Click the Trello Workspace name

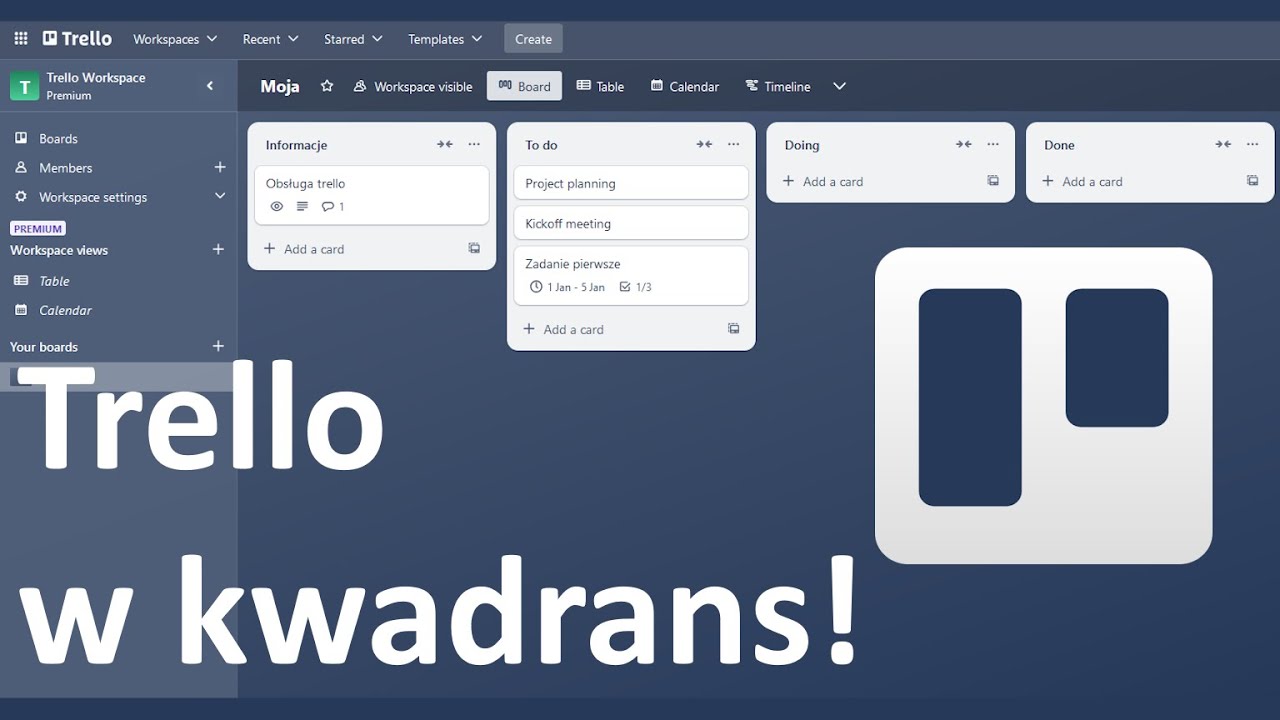click(x=96, y=78)
